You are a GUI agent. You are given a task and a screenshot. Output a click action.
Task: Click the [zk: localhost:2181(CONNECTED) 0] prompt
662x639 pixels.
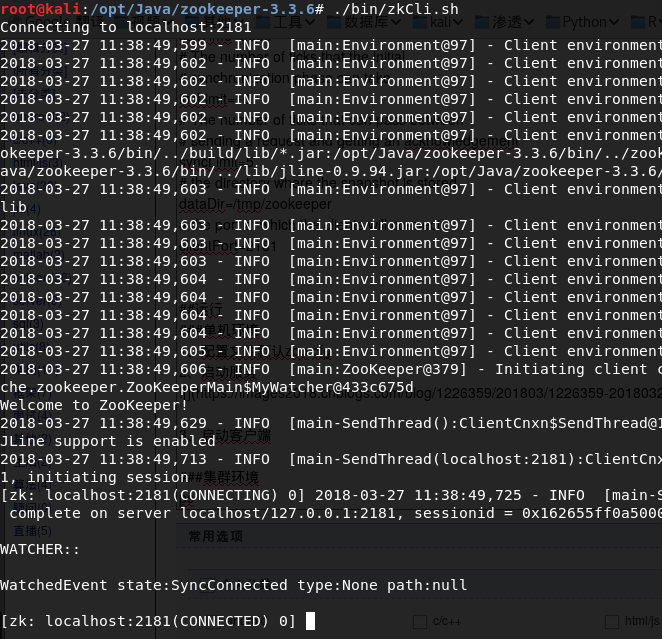tap(148, 621)
